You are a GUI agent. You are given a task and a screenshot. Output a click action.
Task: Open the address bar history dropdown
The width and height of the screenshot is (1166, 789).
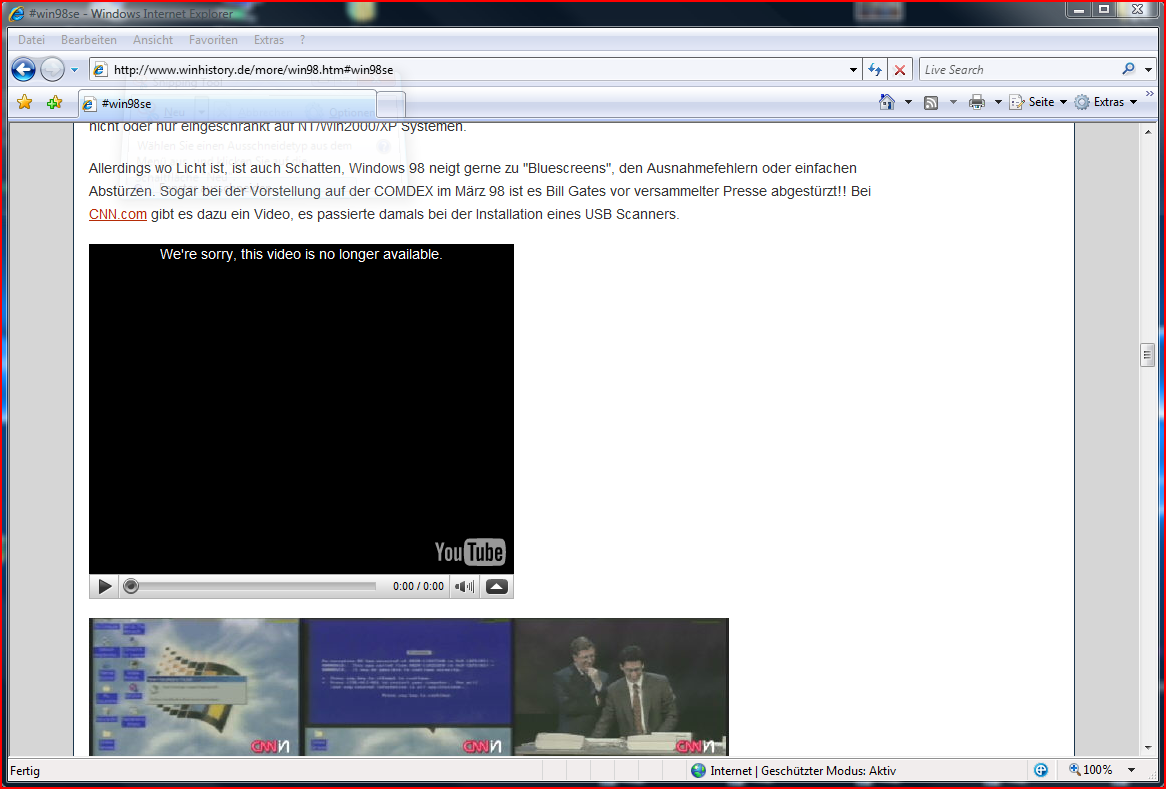tap(853, 70)
